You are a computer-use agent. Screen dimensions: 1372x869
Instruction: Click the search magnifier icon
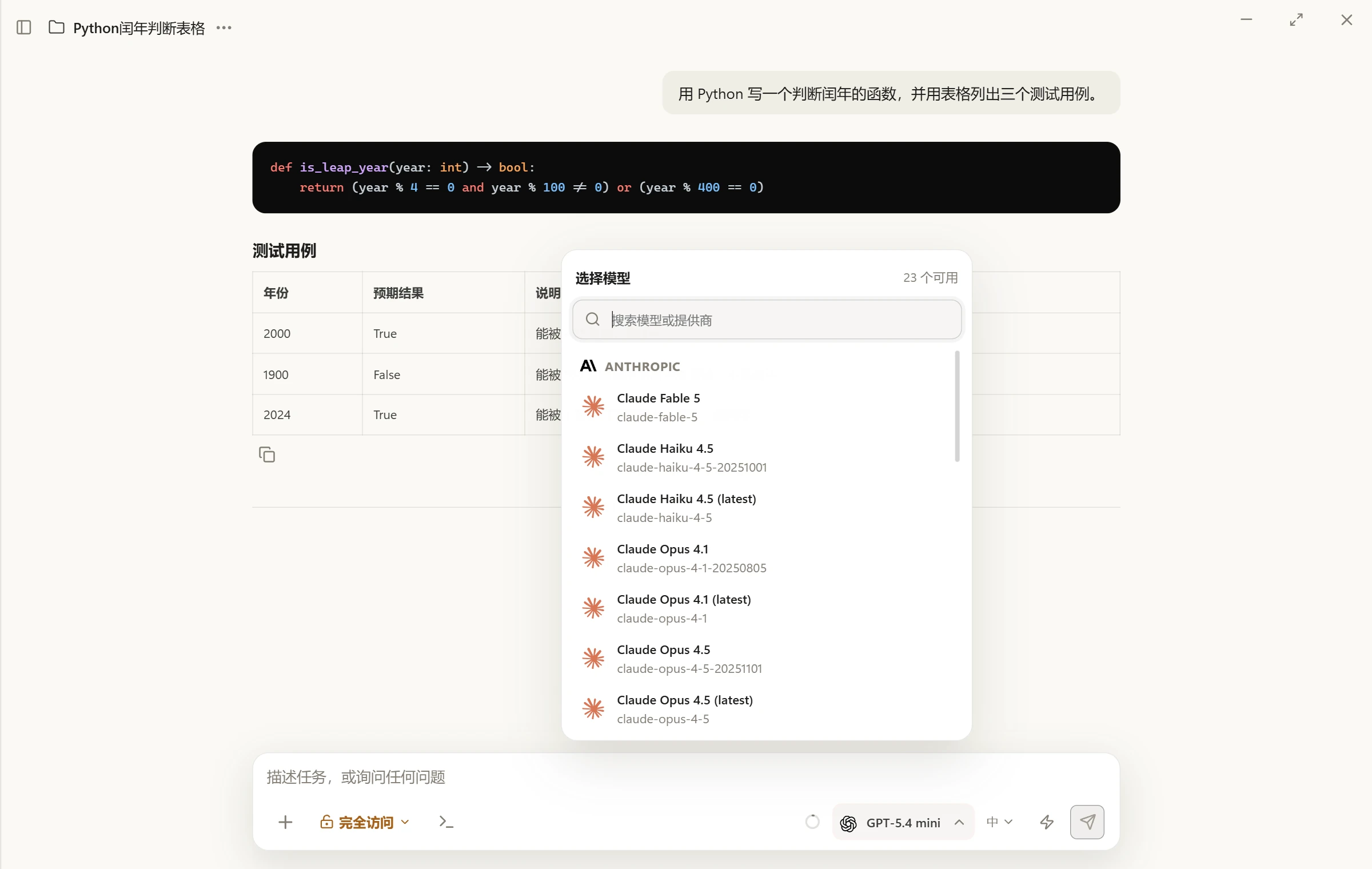coord(593,319)
